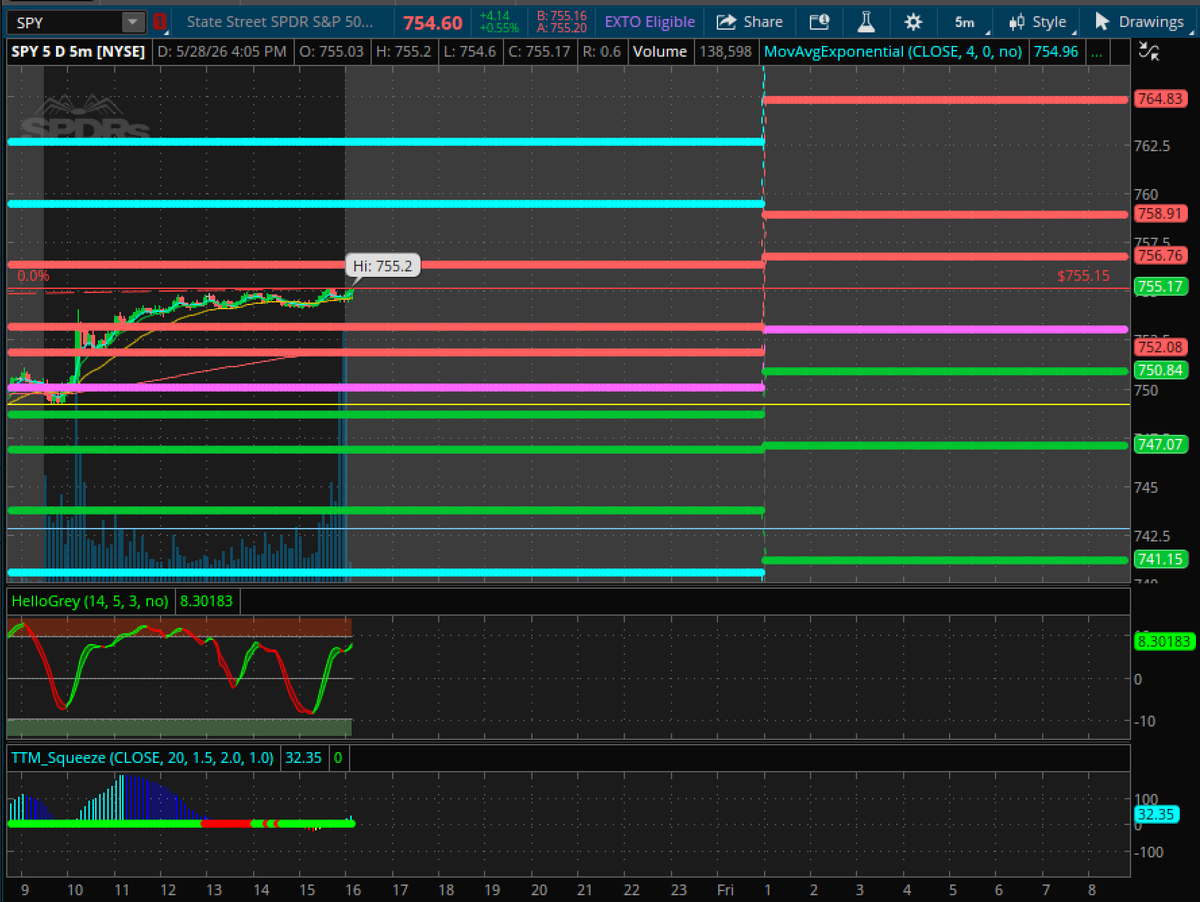
Task: Expand the hidden studies ellipsis button
Action: tap(1096, 51)
